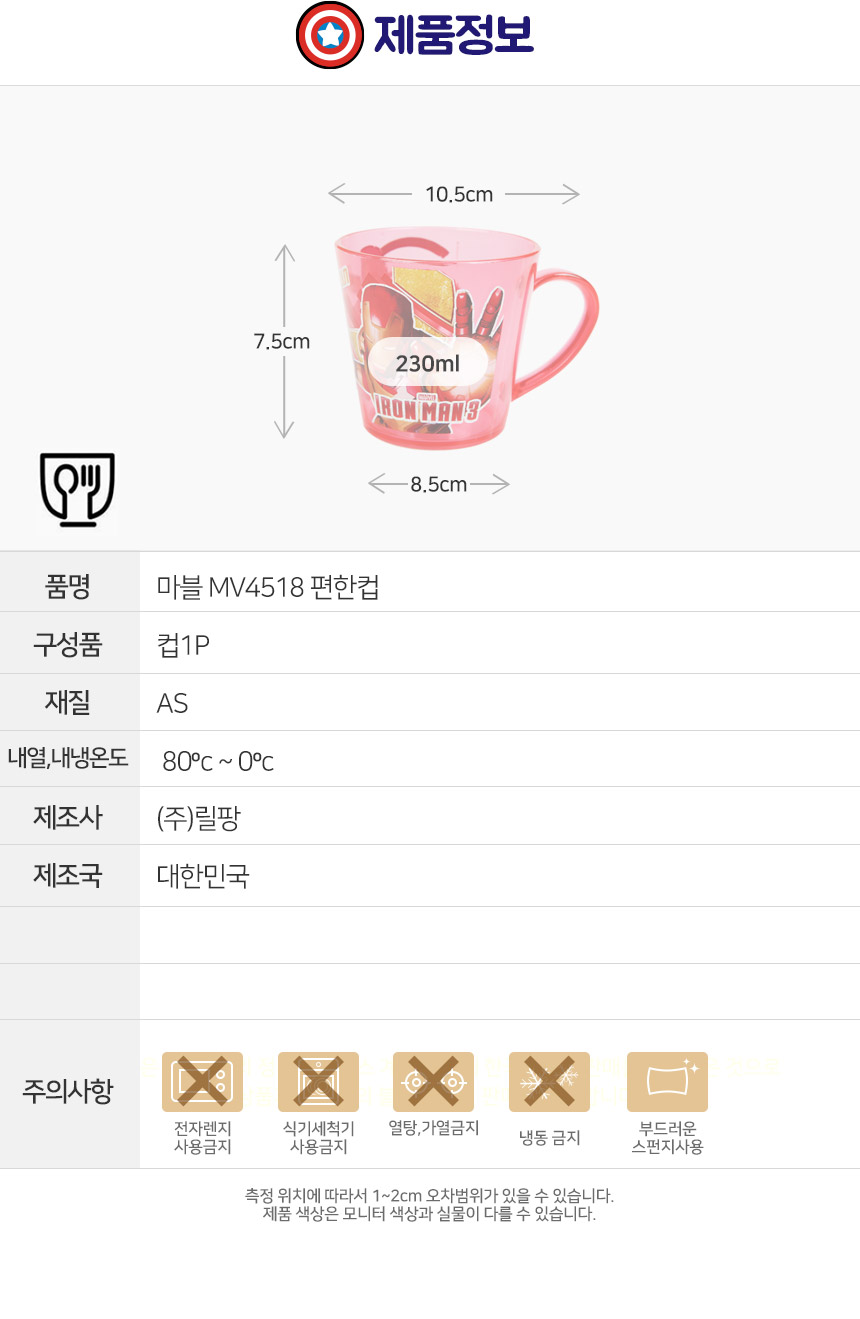Click the 주의사항 row label

(68, 1091)
